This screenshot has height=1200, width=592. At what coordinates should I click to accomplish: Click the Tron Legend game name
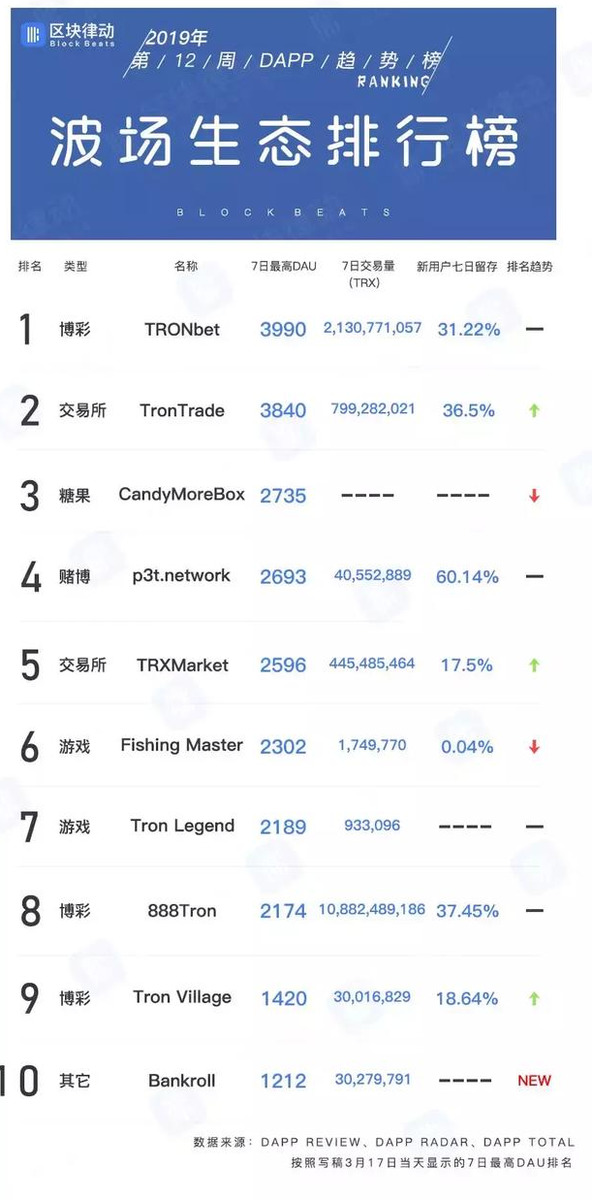pyautogui.click(x=182, y=826)
